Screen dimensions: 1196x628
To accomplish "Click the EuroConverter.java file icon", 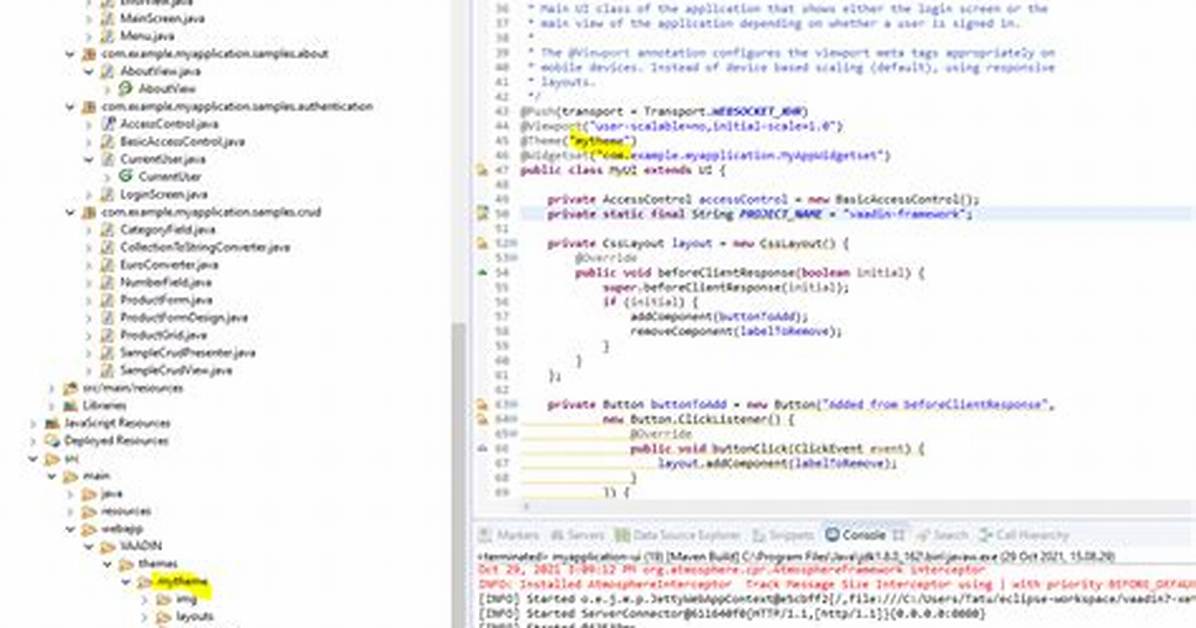I will click(x=108, y=265).
